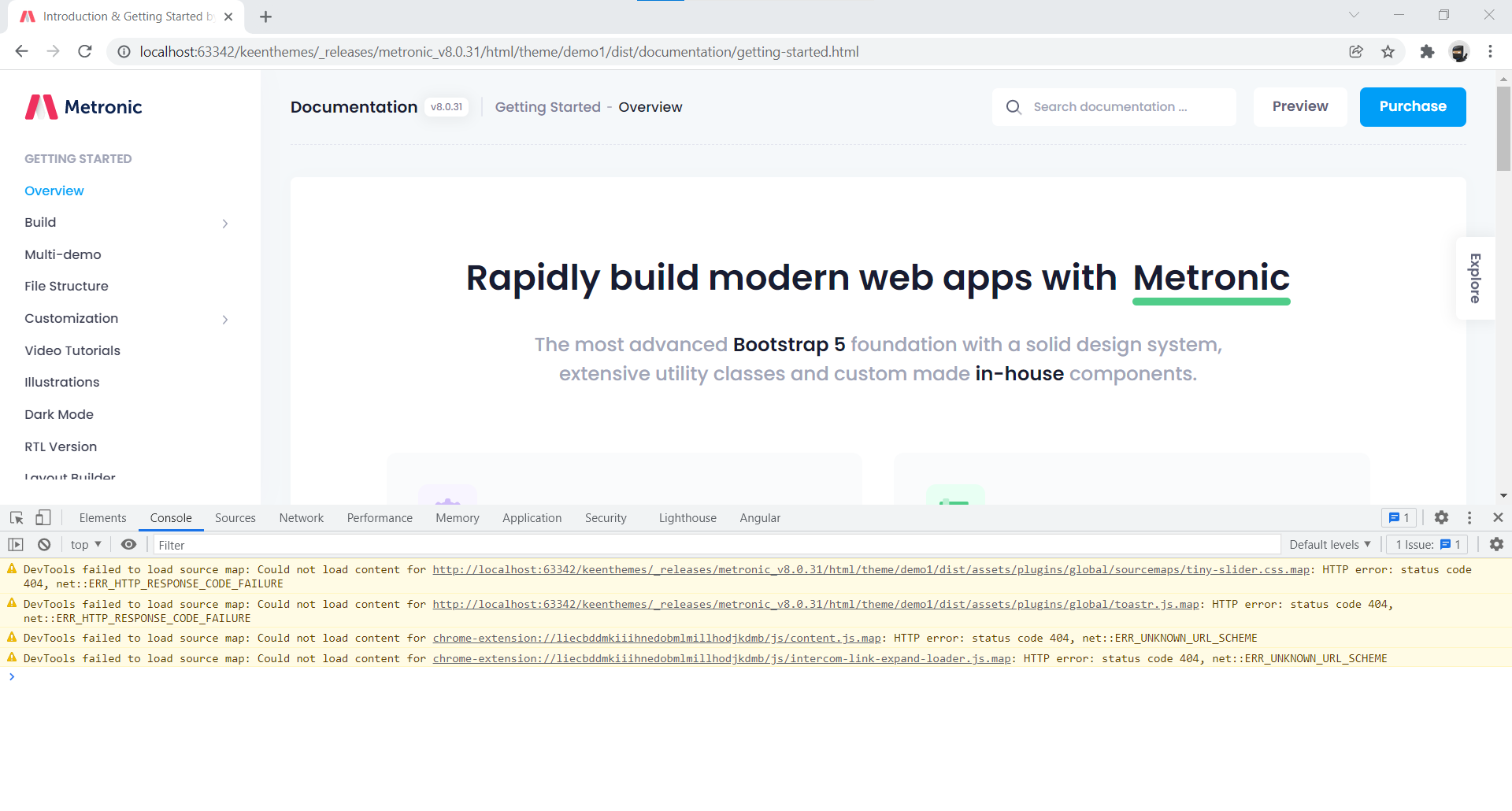The height and width of the screenshot is (811, 1512).
Task: Click the browser address bar URL
Action: (499, 52)
